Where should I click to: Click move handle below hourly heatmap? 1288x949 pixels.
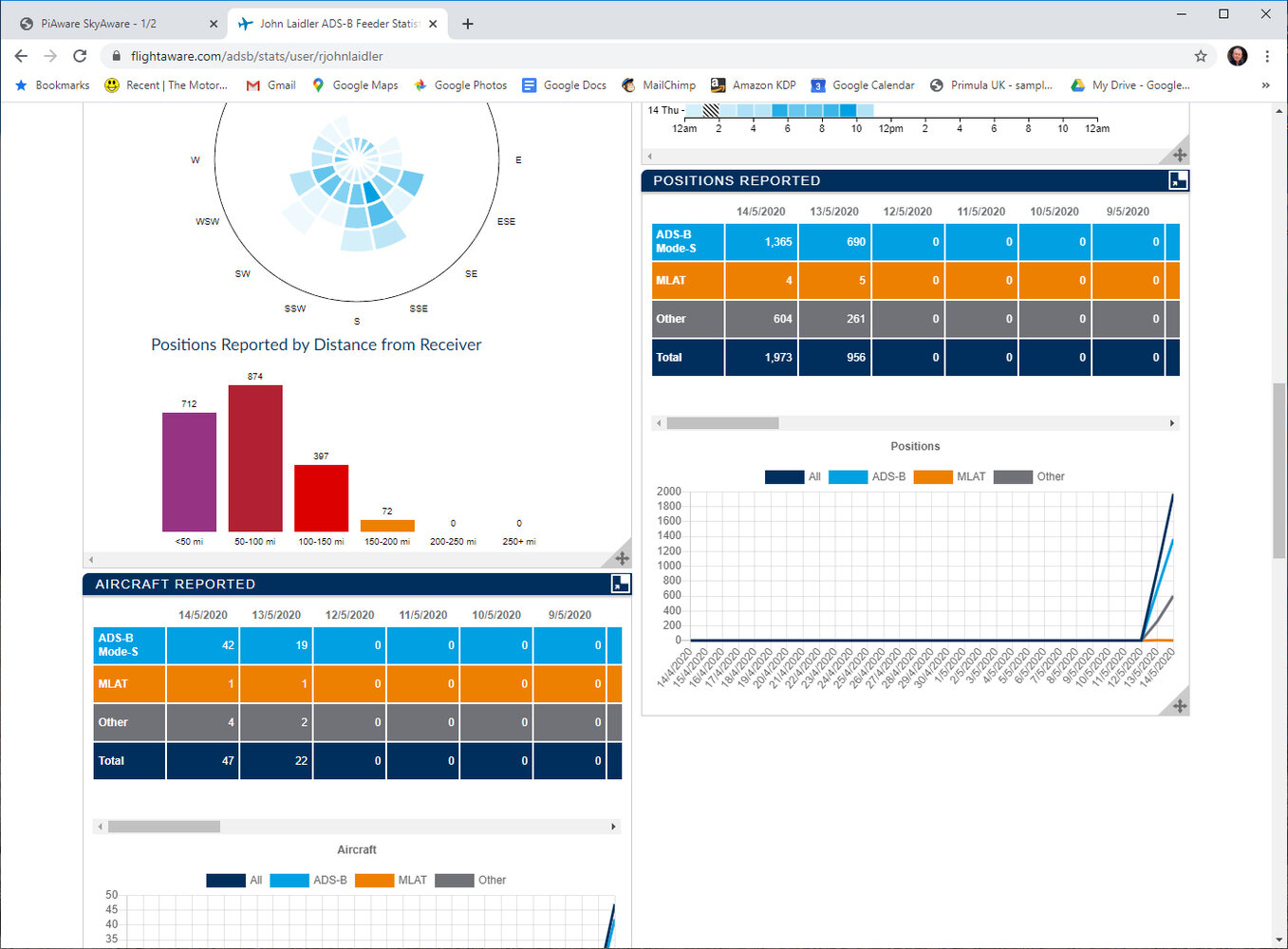click(x=1180, y=155)
